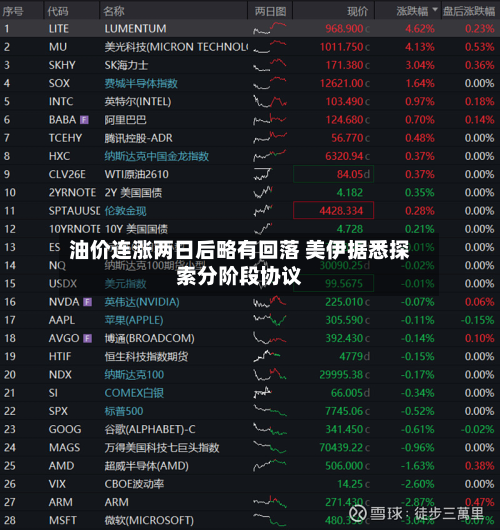Open the MU two-day sparkline chart
Screen dimensions: 500x530
coord(270,47)
